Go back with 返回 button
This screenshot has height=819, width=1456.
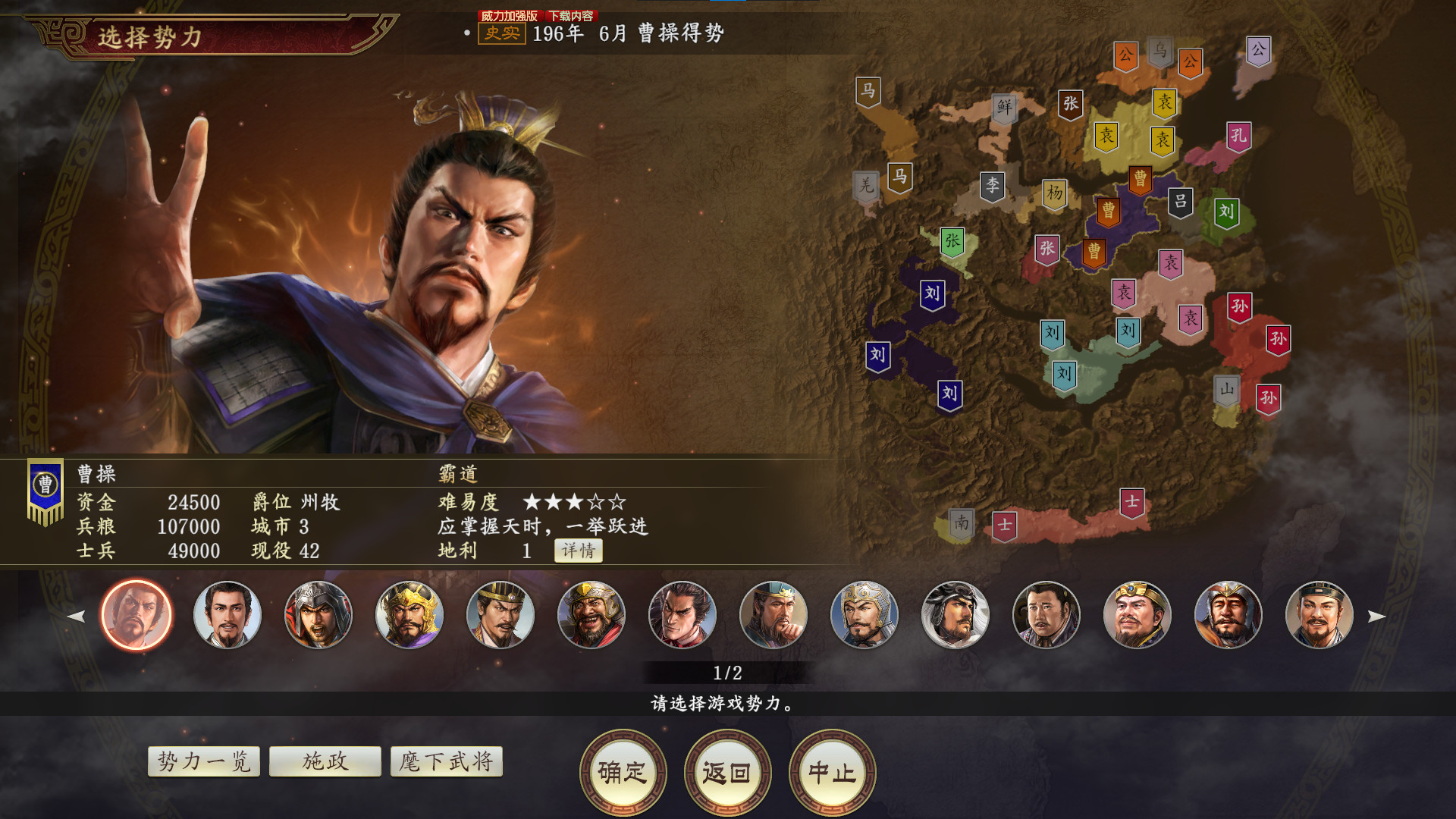pos(727,773)
